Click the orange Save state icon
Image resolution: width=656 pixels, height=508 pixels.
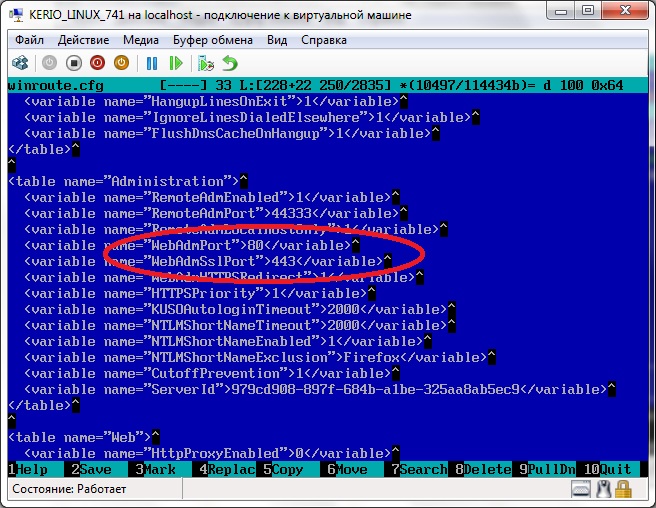pyautogui.click(x=121, y=63)
